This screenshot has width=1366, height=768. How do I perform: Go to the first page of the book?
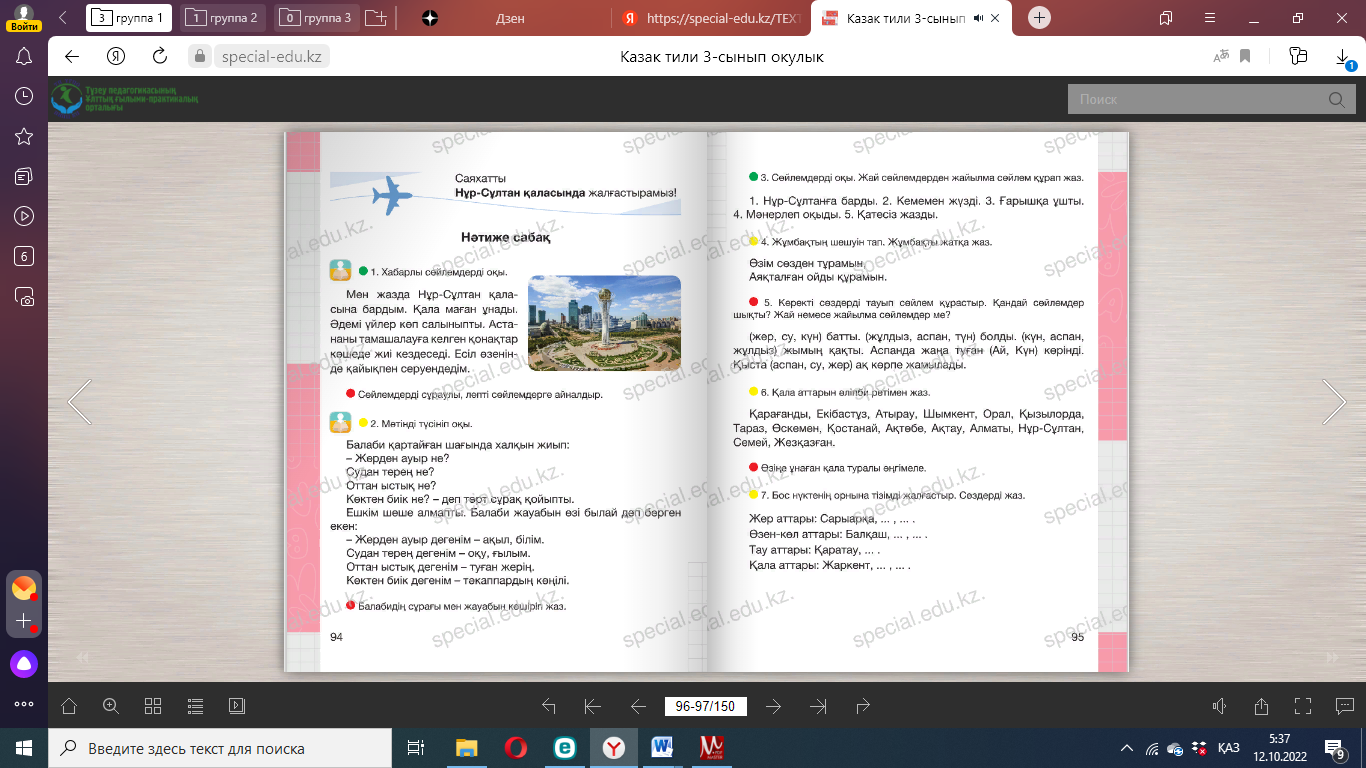coord(592,706)
